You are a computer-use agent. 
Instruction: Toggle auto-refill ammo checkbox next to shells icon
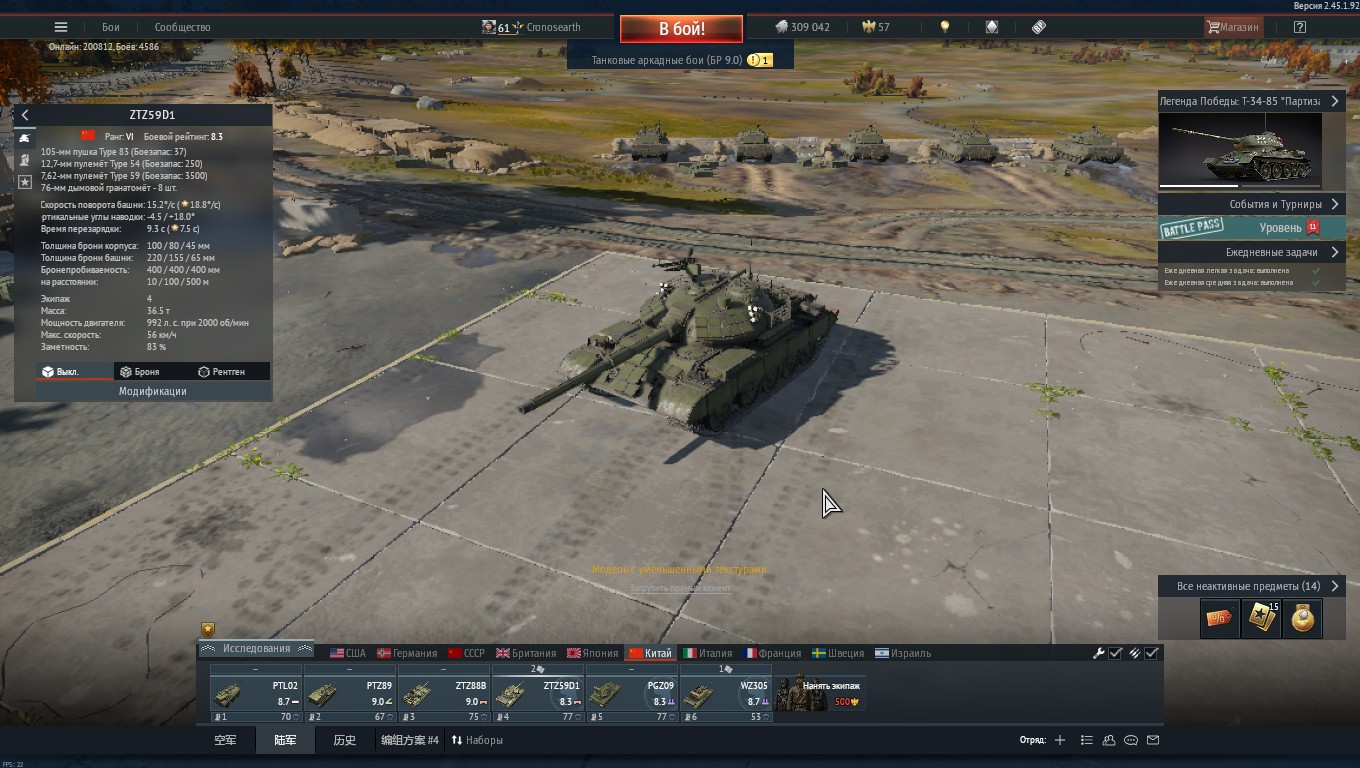(x=1152, y=653)
